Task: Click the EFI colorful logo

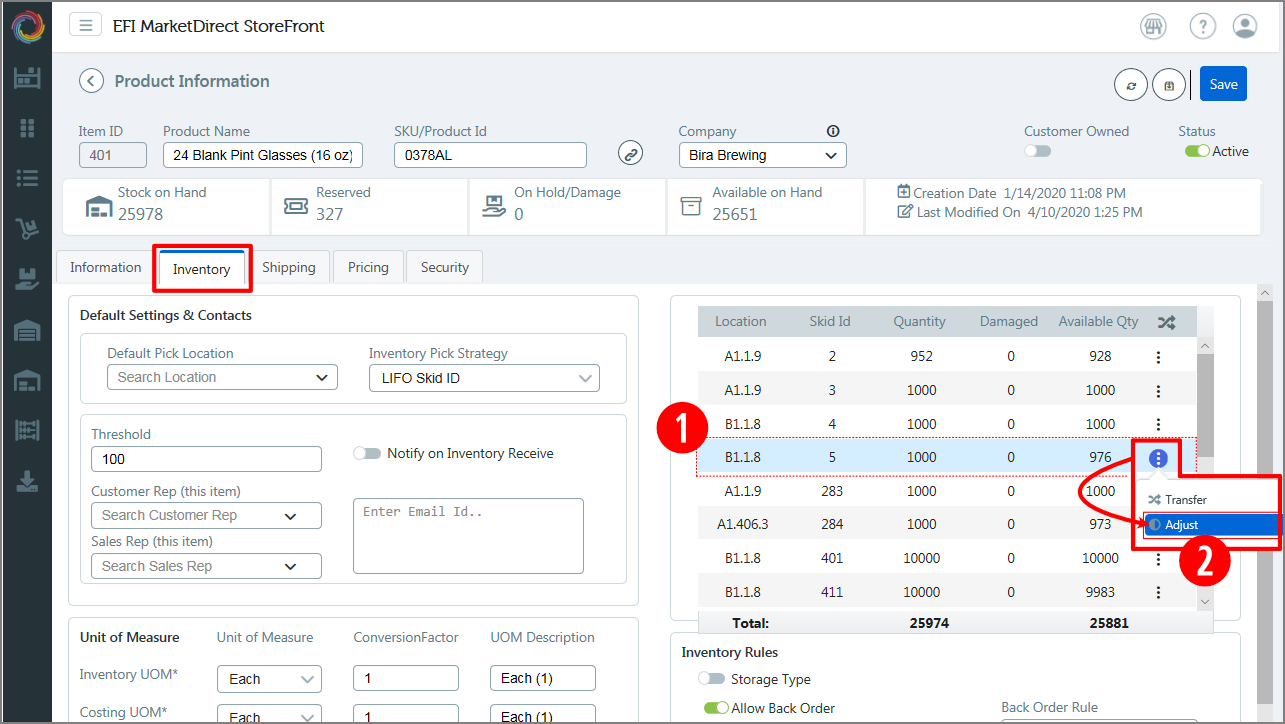Action: click(x=27, y=26)
